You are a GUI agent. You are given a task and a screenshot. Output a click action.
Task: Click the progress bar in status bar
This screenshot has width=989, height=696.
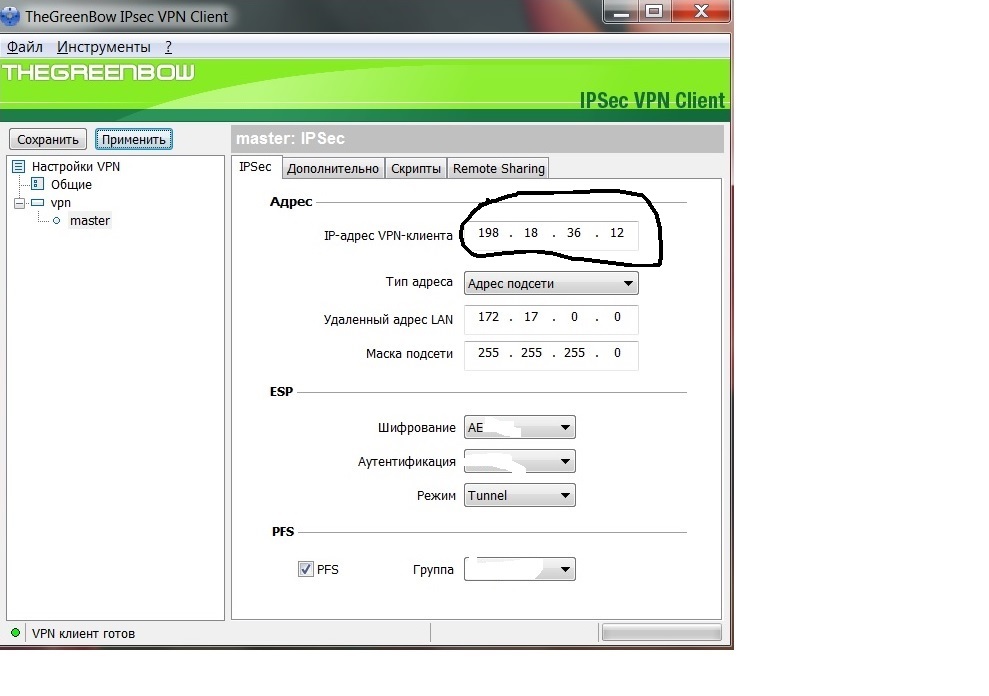662,632
